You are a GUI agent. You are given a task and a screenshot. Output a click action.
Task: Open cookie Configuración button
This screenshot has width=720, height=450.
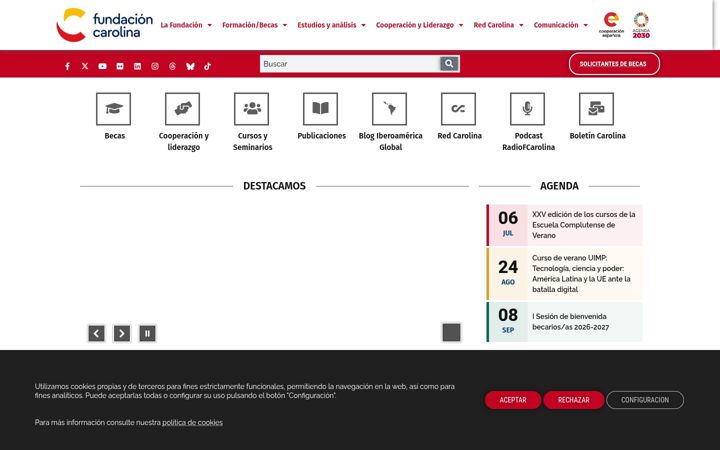[645, 400]
